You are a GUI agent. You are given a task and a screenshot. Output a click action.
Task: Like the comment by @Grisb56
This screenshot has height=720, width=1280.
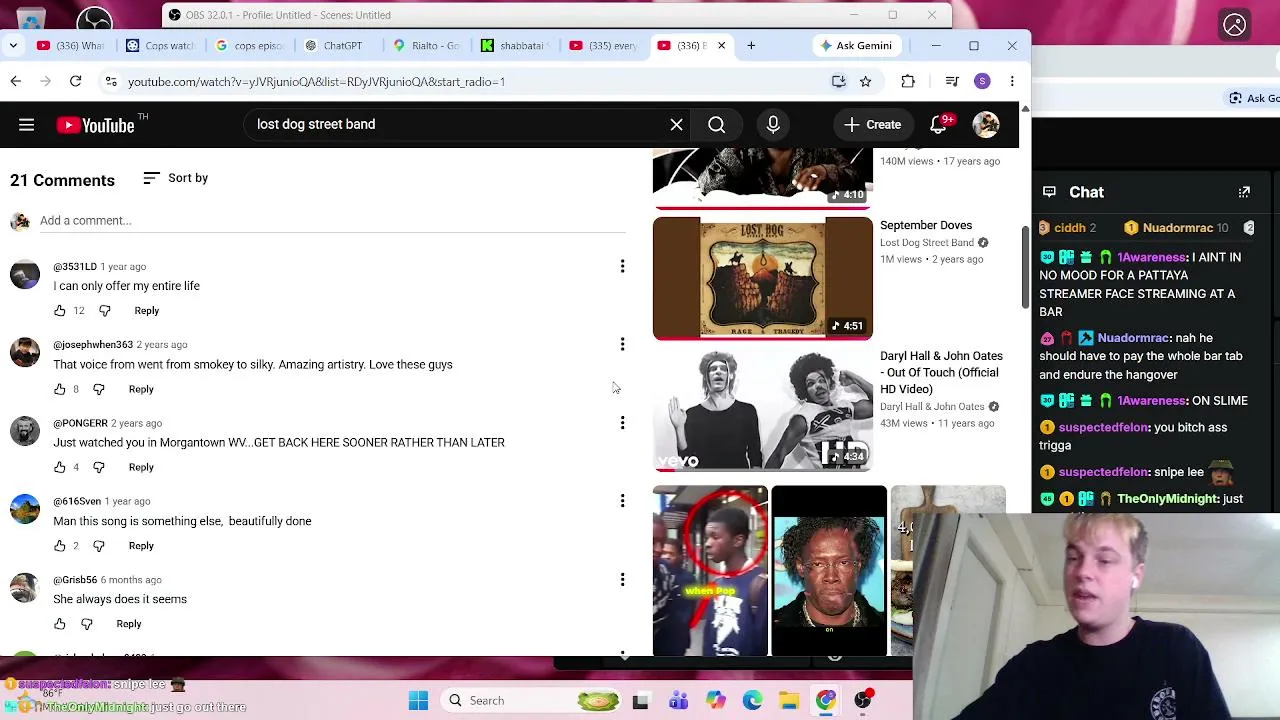pos(60,624)
